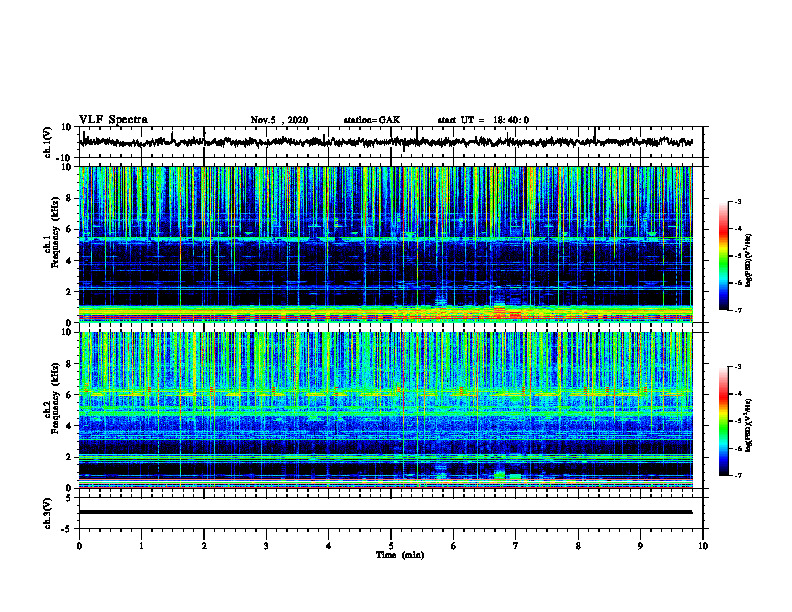Screen dimensions: 792x612
Task: Click the "3" tick on the time axis
Action: [x=266, y=546]
